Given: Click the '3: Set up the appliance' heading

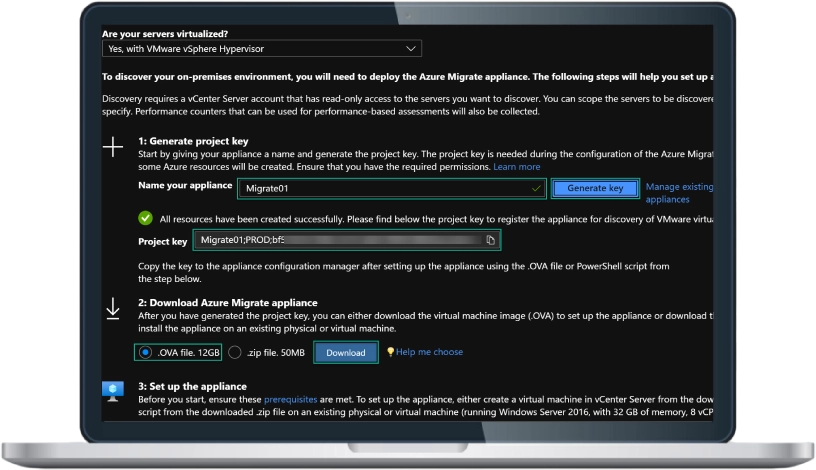Looking at the screenshot, I should [193, 386].
